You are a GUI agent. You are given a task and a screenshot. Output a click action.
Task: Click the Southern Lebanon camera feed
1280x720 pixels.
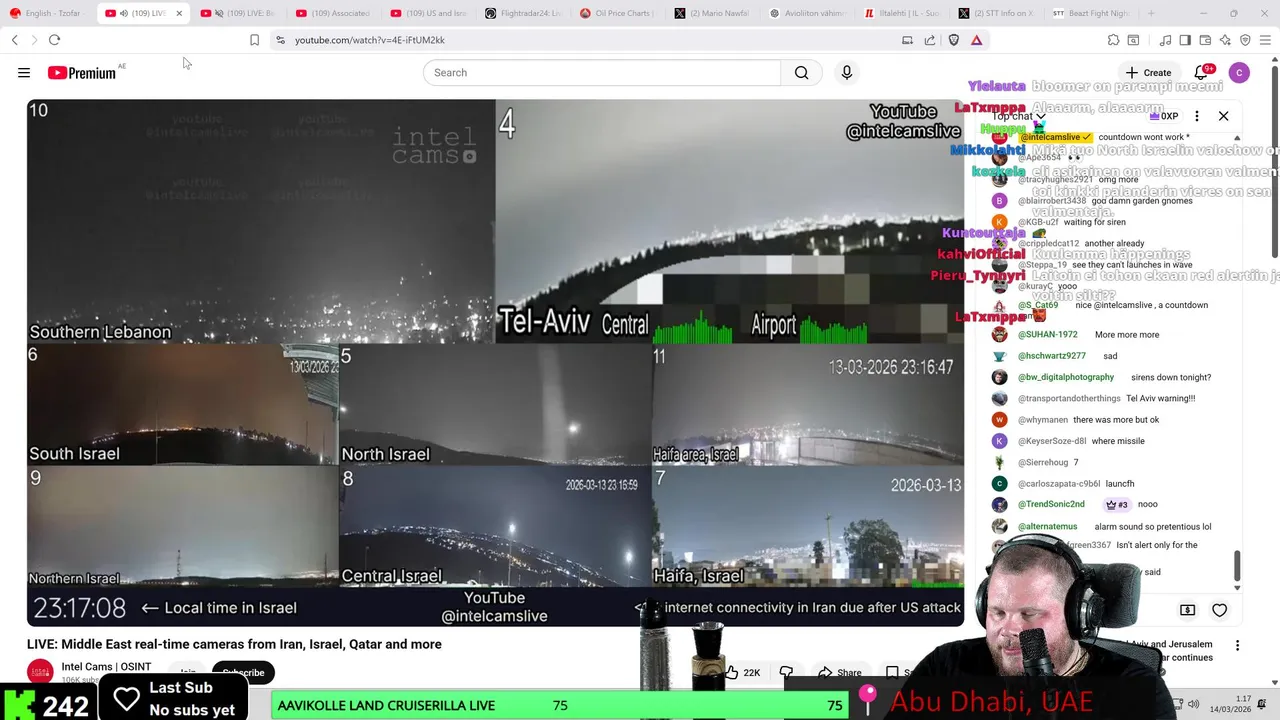click(261, 221)
